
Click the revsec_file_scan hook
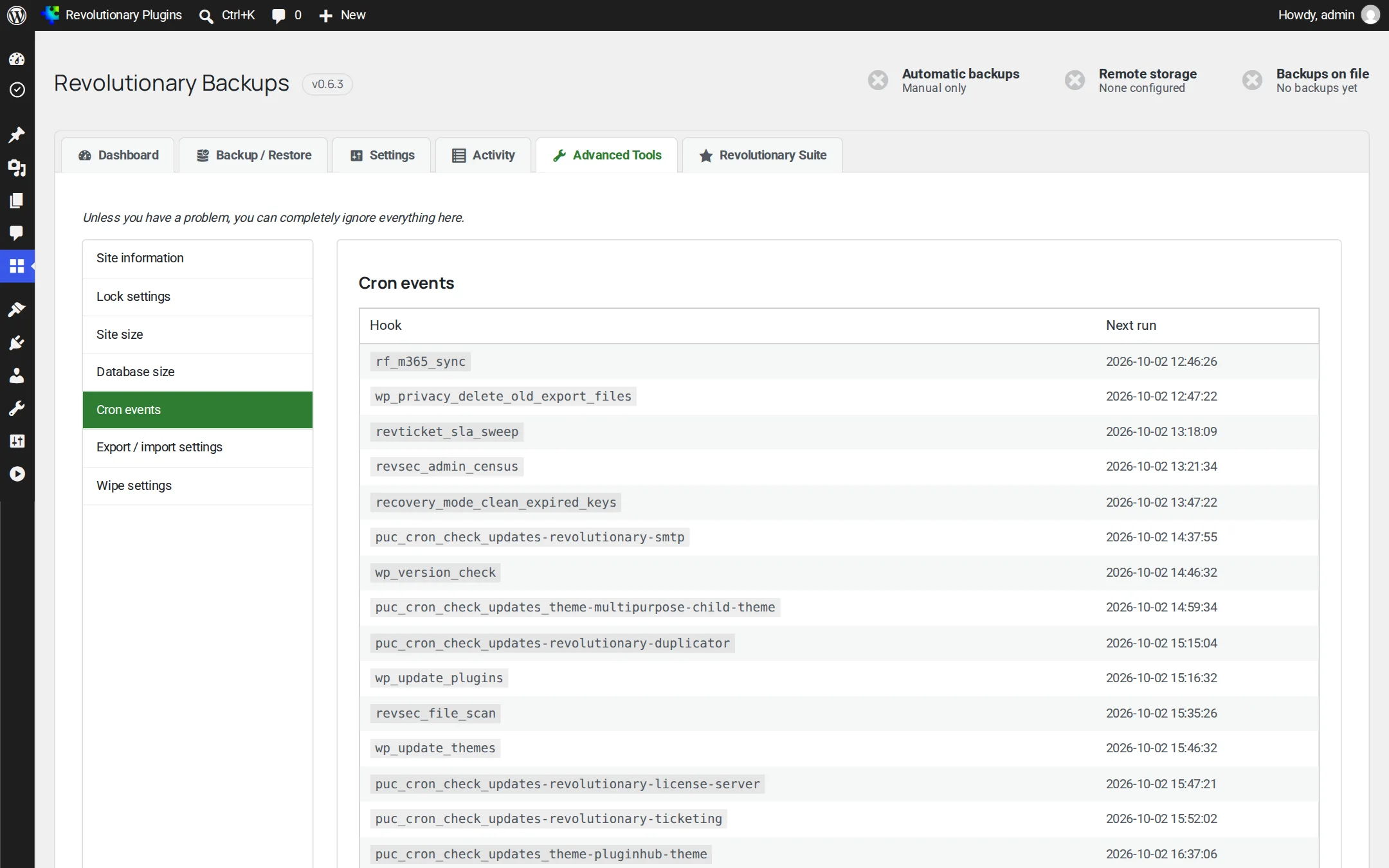pyautogui.click(x=435, y=713)
